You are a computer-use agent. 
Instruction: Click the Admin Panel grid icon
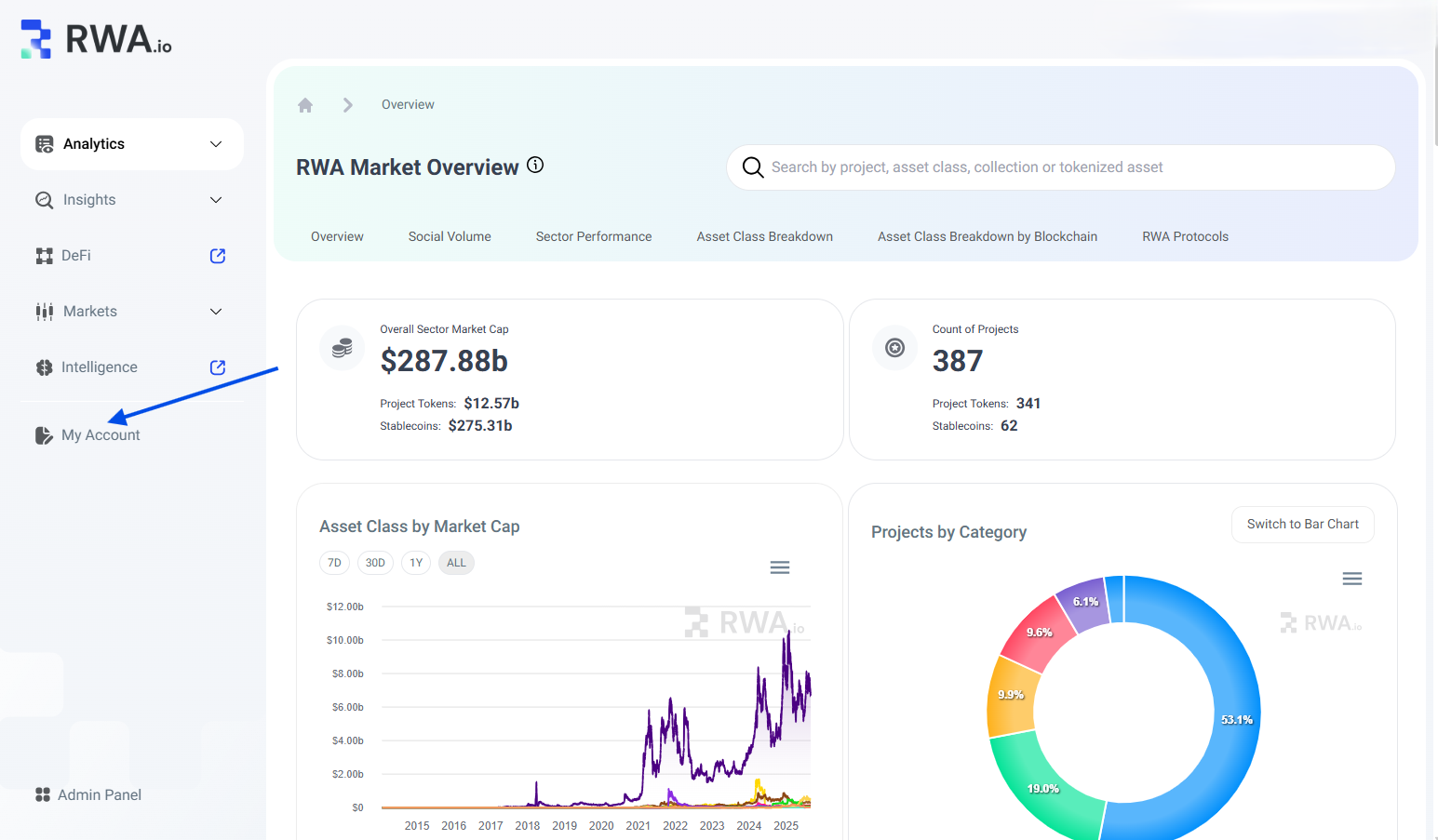click(x=43, y=794)
